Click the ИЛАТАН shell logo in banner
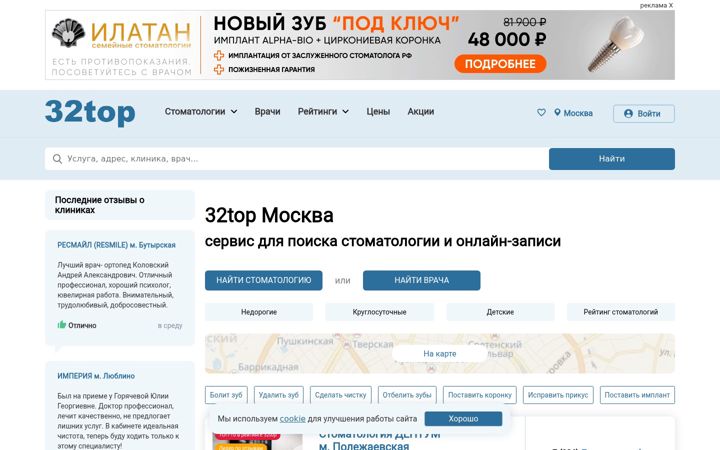This screenshot has width=720, height=450. [x=68, y=33]
